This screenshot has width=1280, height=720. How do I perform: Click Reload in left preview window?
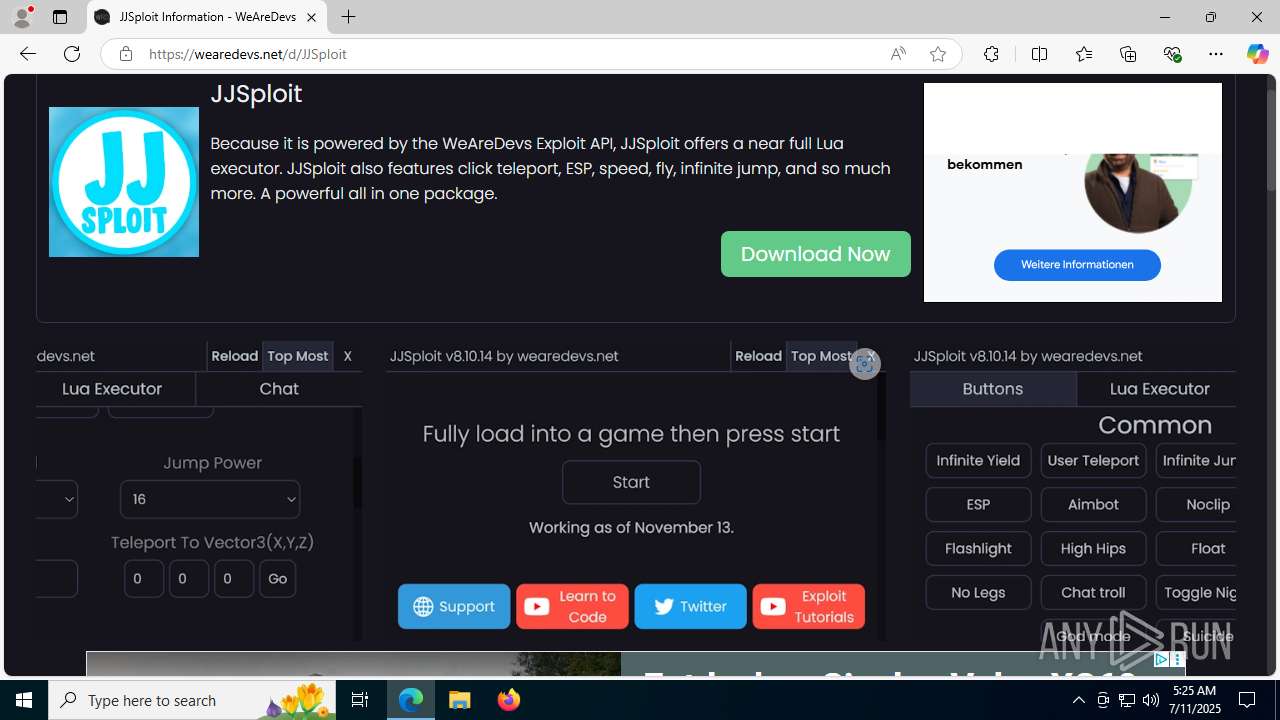[x=235, y=356]
